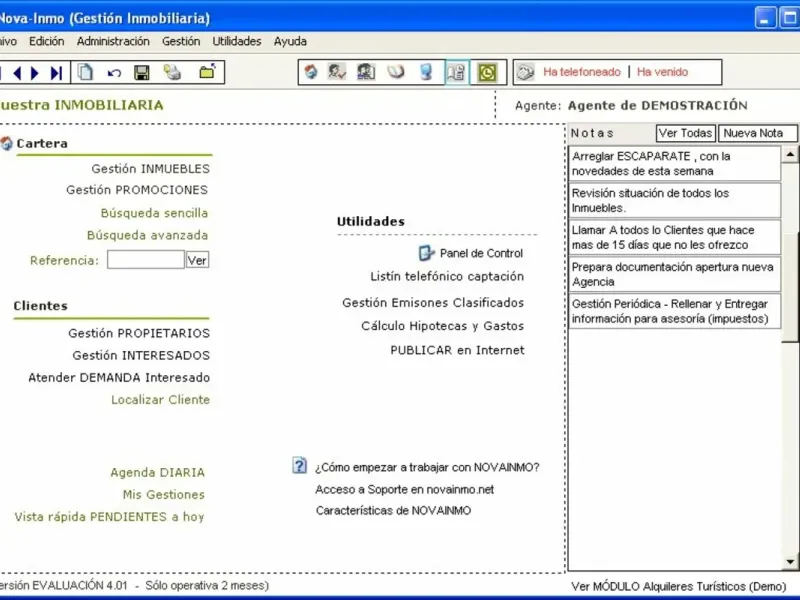Click the green clock icon

point(487,72)
